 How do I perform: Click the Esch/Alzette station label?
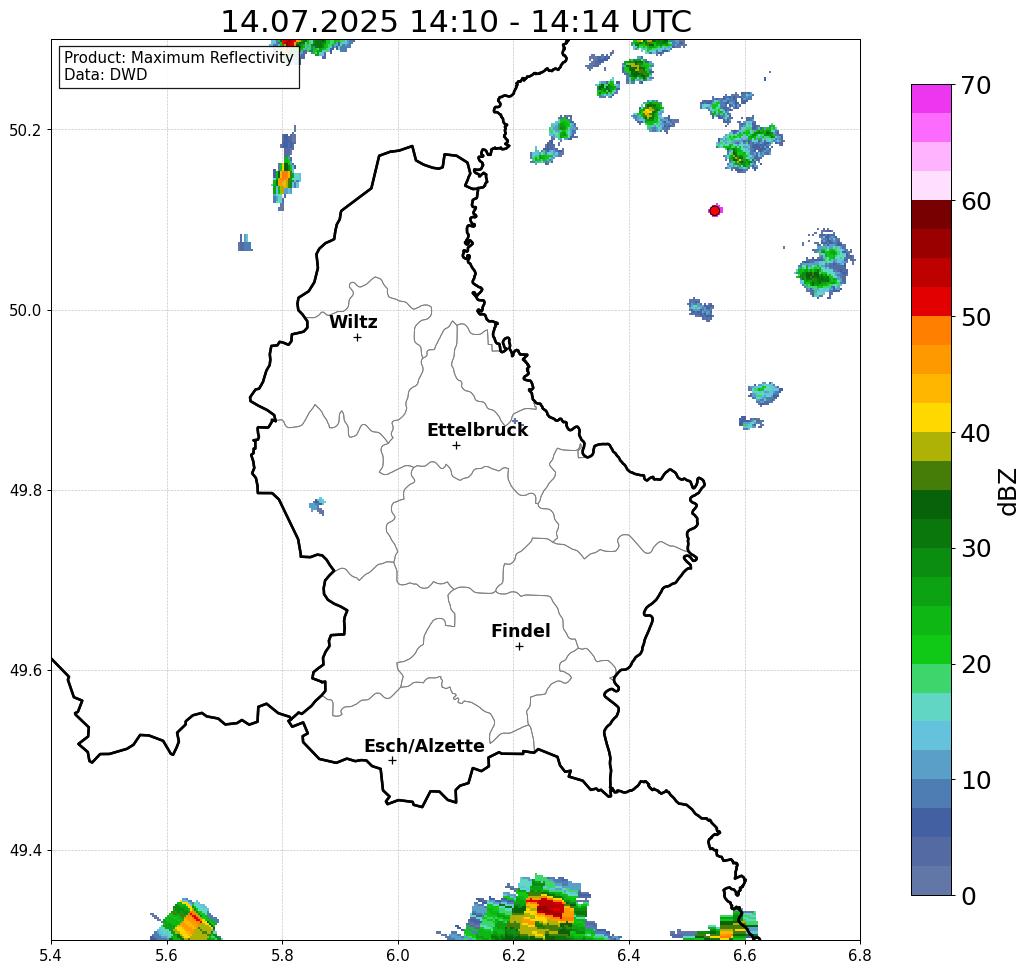(x=424, y=746)
